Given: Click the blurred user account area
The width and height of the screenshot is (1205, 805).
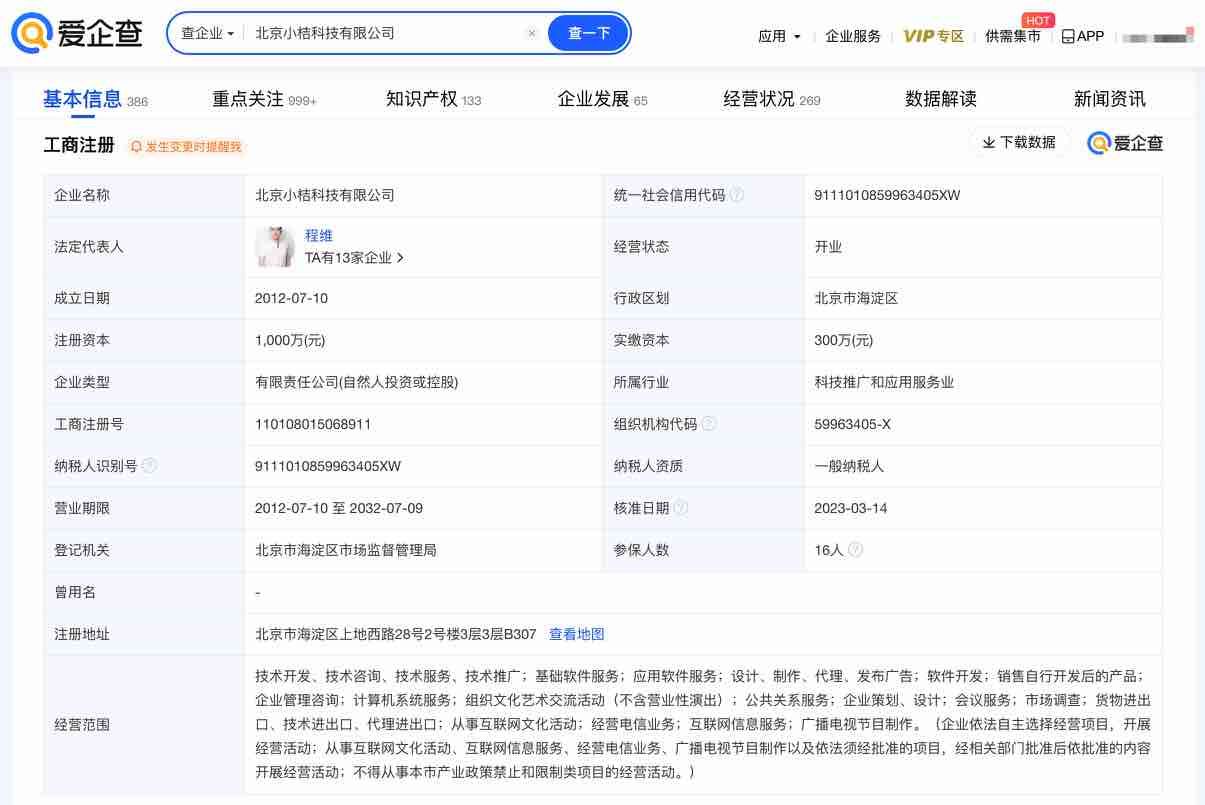Looking at the screenshot, I should pos(1158,37).
